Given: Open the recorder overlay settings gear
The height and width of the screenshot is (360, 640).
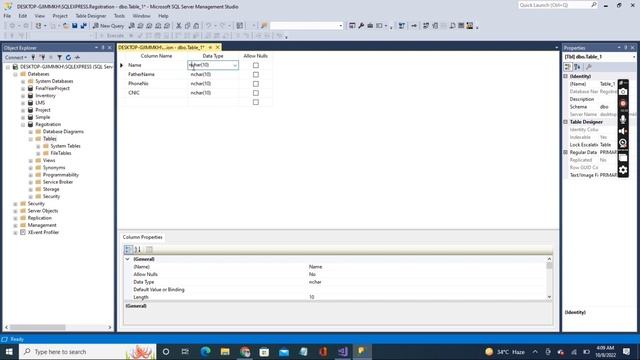Looking at the screenshot, I should (x=623, y=170).
